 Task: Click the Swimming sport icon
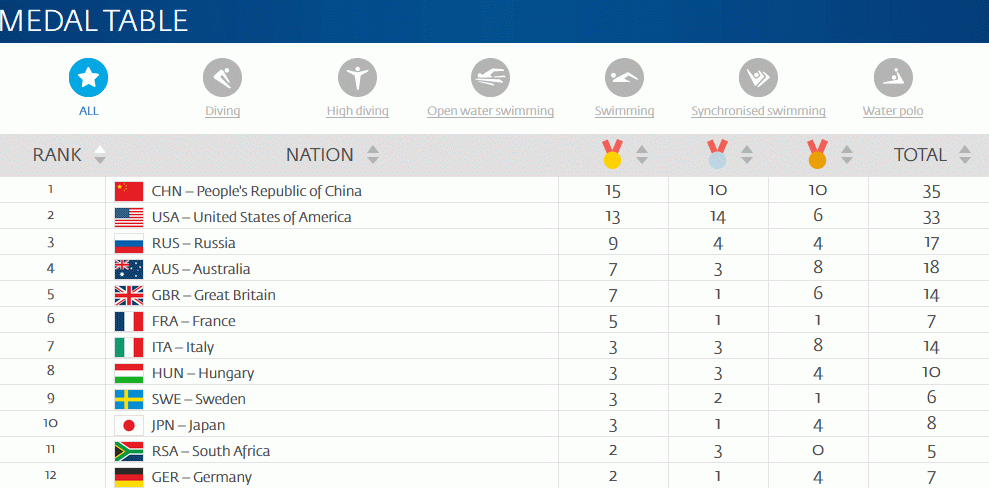coord(624,77)
